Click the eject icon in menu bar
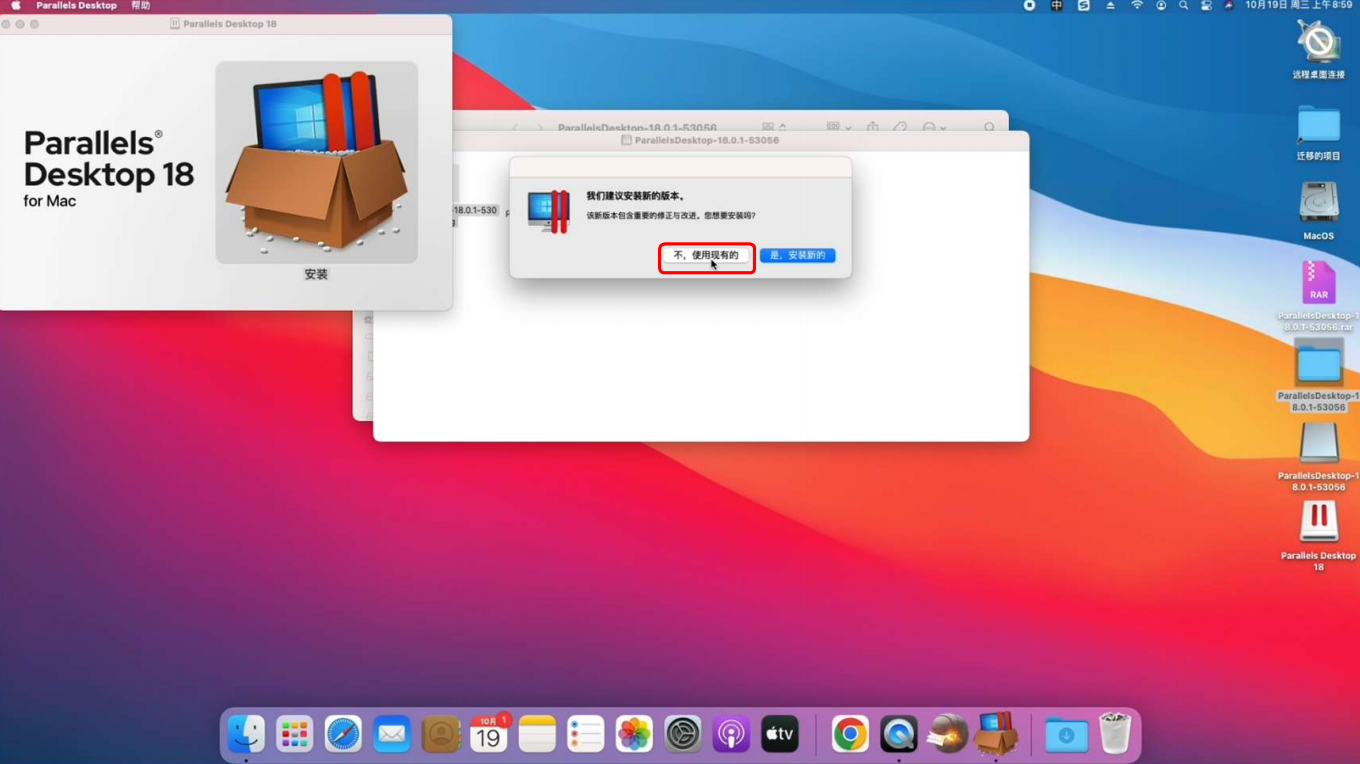Viewport: 1360px width, 764px height. (x=1110, y=6)
